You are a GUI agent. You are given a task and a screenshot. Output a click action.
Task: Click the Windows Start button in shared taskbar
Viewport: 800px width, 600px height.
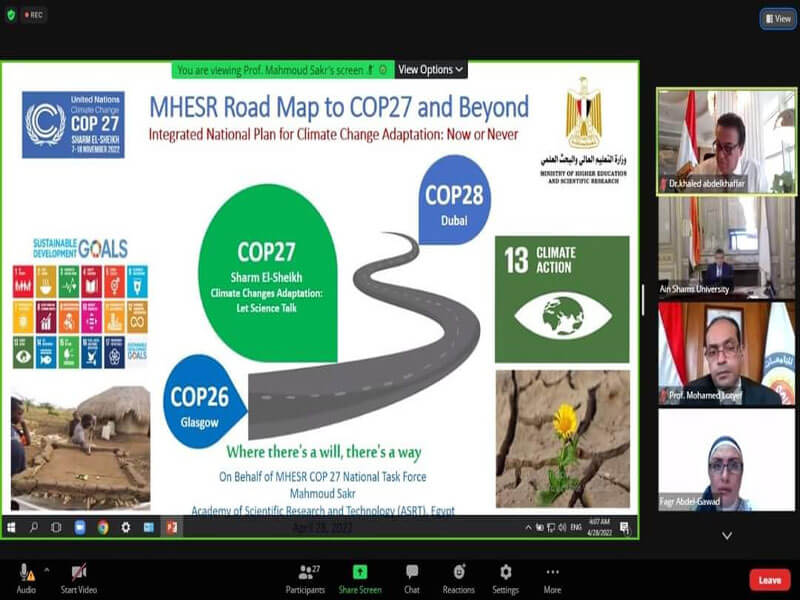tap(12, 527)
